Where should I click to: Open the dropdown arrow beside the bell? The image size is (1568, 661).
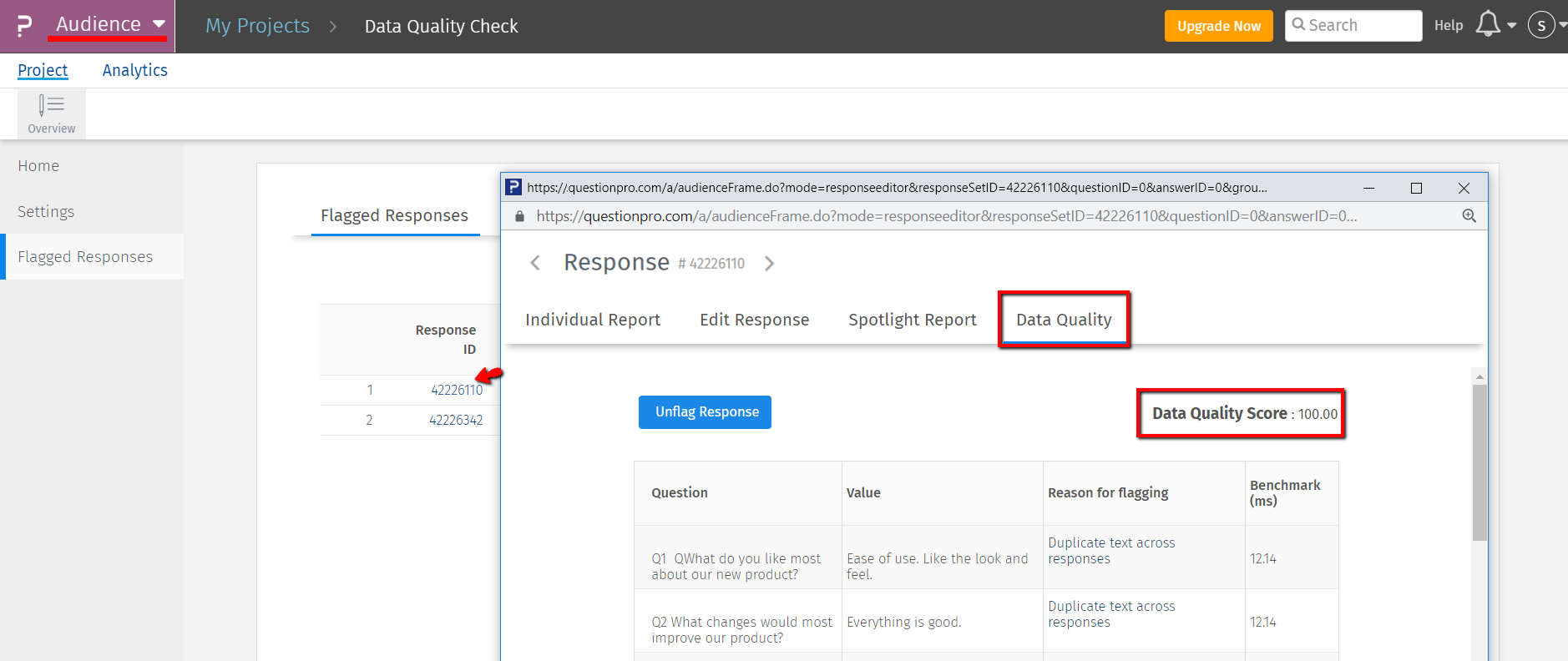[1511, 26]
